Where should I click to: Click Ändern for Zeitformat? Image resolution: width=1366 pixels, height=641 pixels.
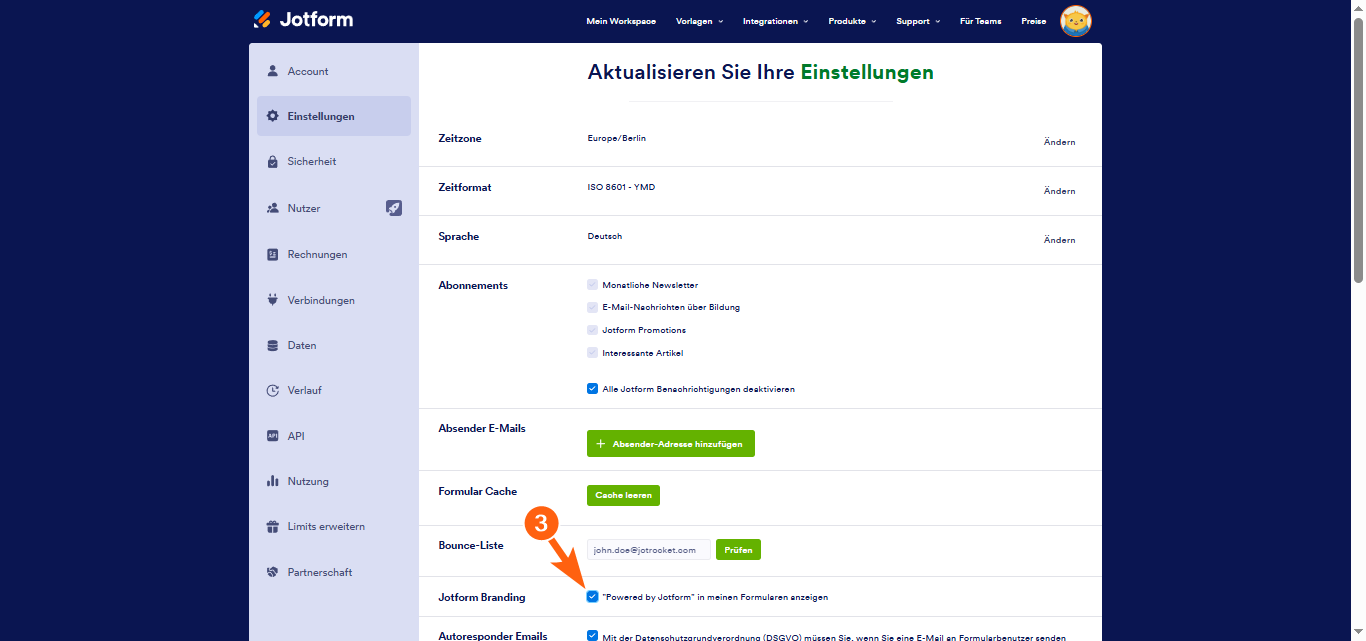pyautogui.click(x=1059, y=191)
